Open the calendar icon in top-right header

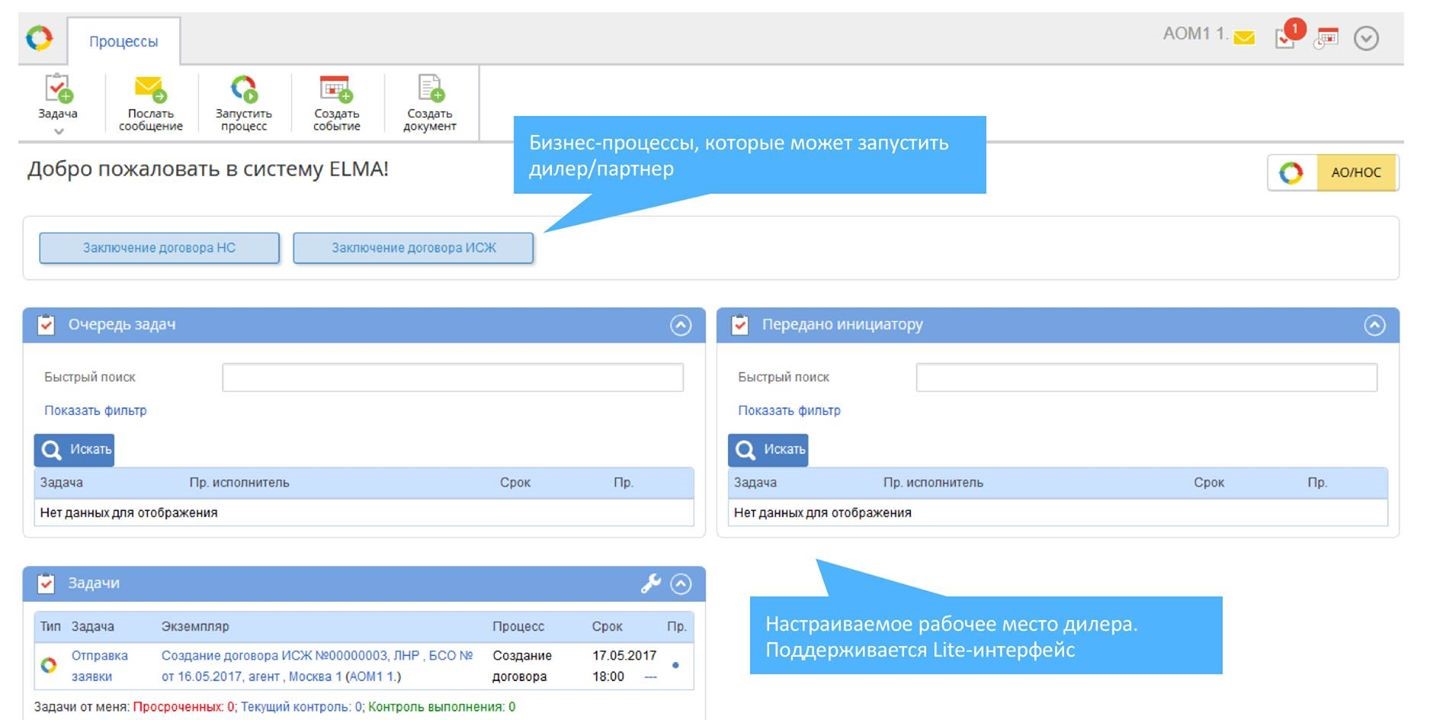[x=1327, y=38]
